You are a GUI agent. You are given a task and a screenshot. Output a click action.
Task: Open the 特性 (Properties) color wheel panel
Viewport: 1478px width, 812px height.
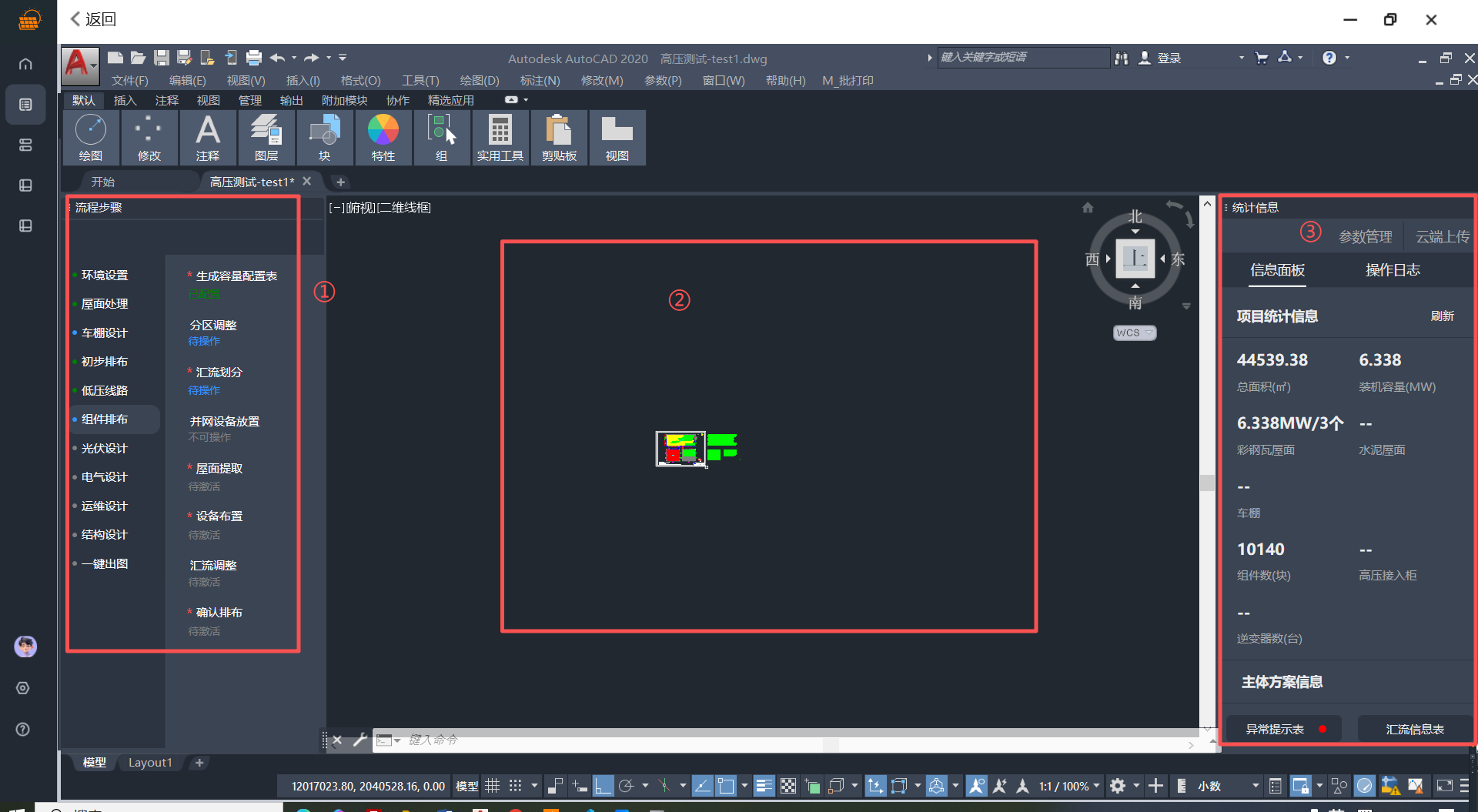[x=383, y=137]
